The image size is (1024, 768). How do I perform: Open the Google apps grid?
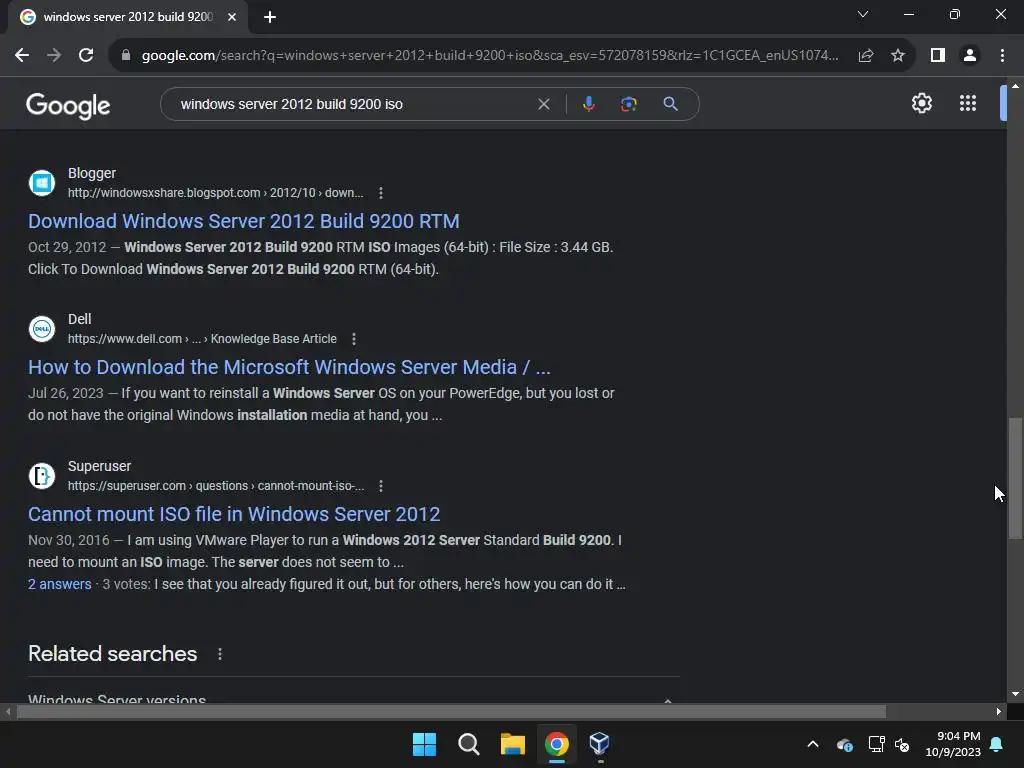(x=968, y=103)
